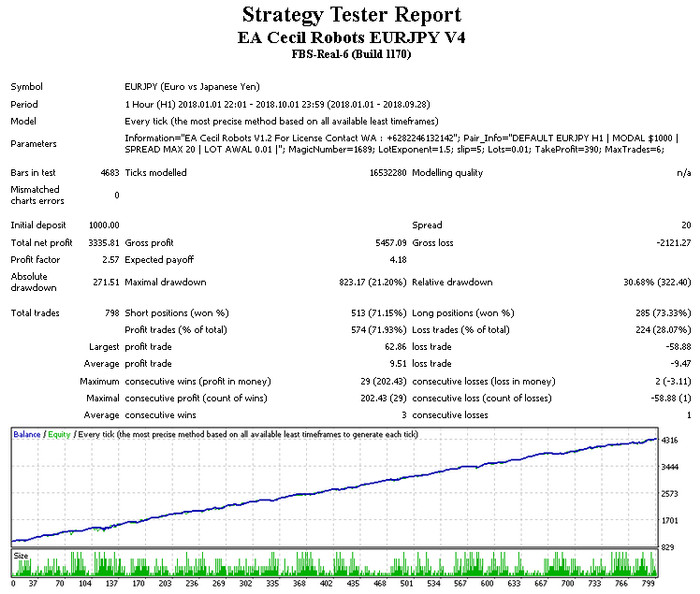Screen dimensions: 700x594
Task: Click the 'Absolute drawdown' label
Action: pos(33,282)
